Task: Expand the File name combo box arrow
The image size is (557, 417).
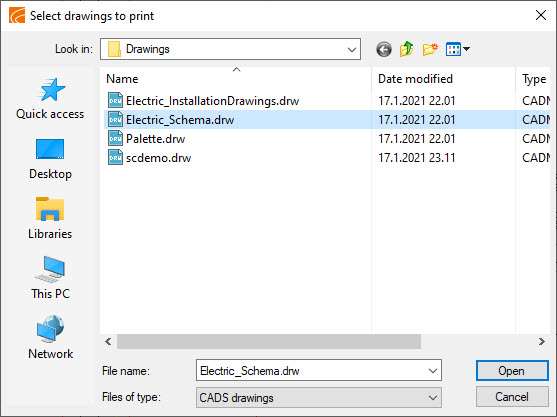Action: tap(433, 371)
